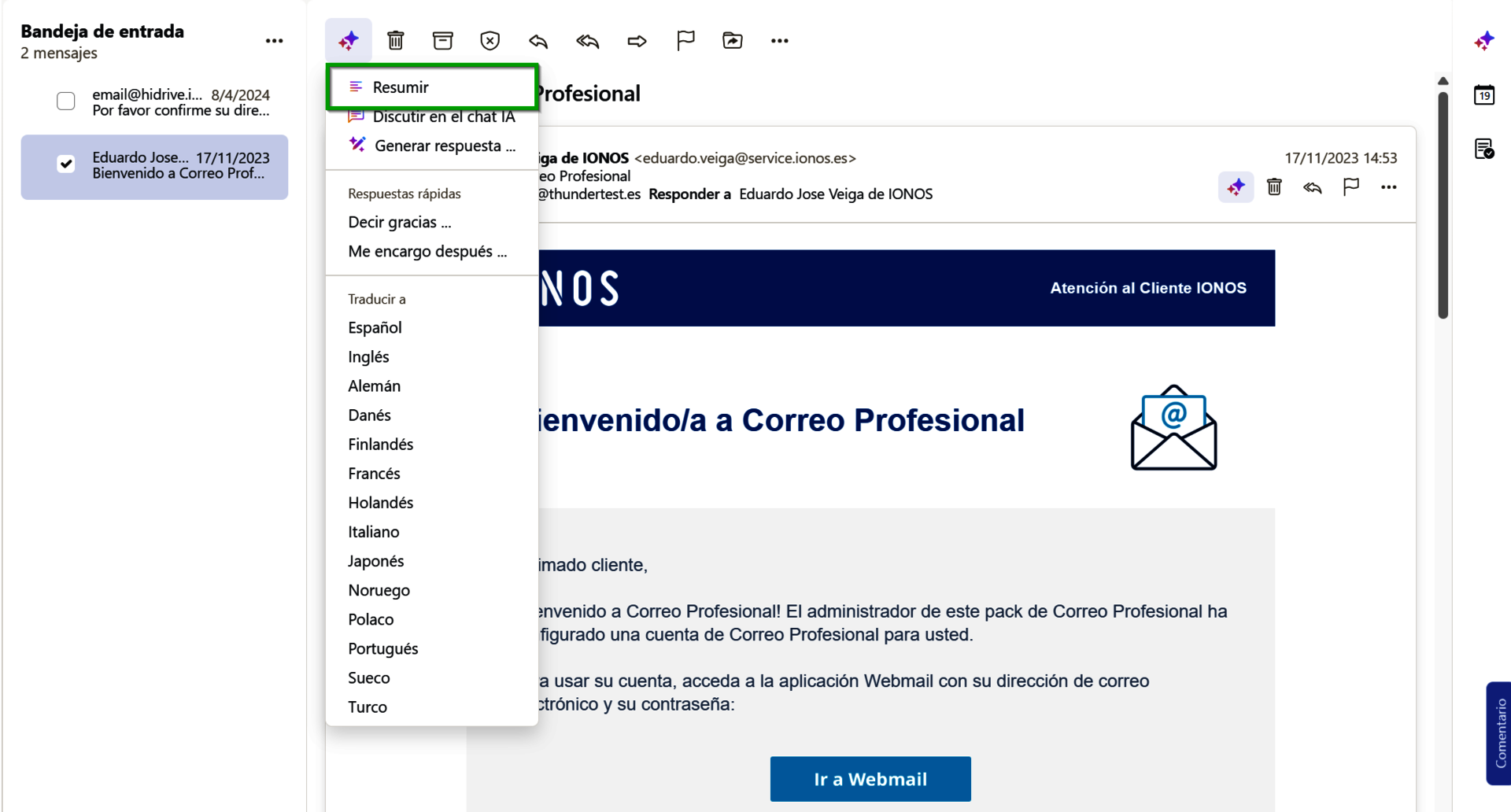
Task: Choose Resumir from the AI menu
Action: click(x=403, y=87)
